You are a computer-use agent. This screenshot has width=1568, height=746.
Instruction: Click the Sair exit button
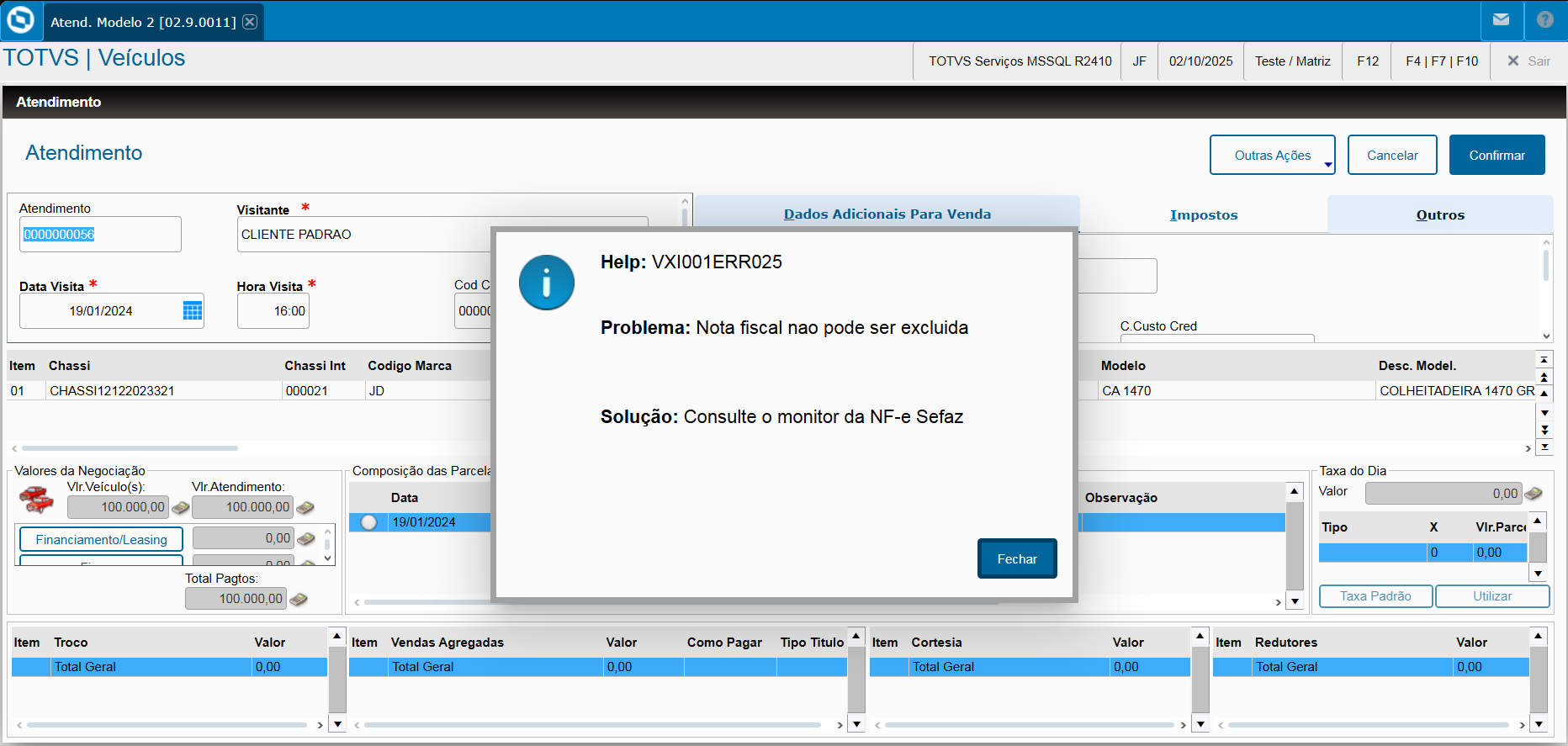point(1528,61)
